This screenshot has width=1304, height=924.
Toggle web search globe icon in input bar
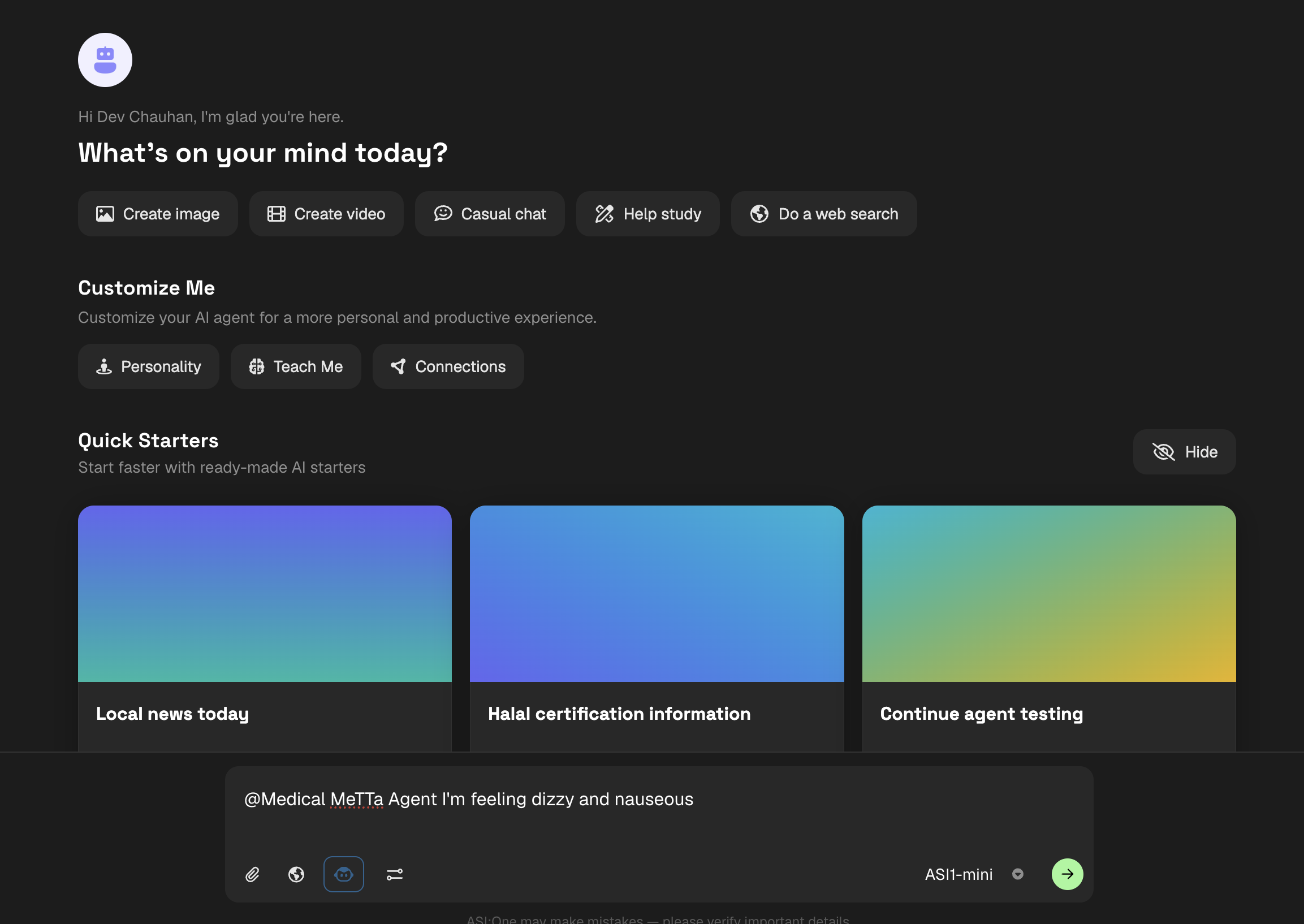[x=296, y=874]
